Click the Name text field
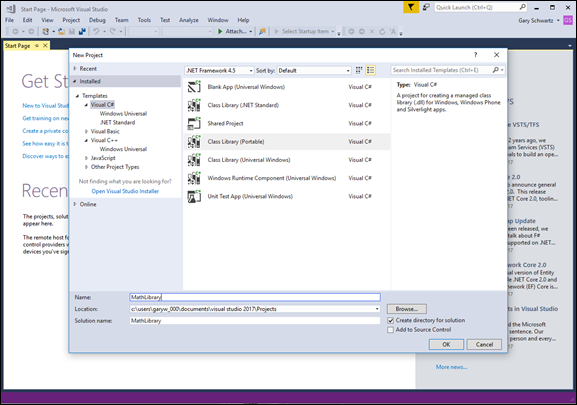This screenshot has width=577, height=405. (x=255, y=297)
